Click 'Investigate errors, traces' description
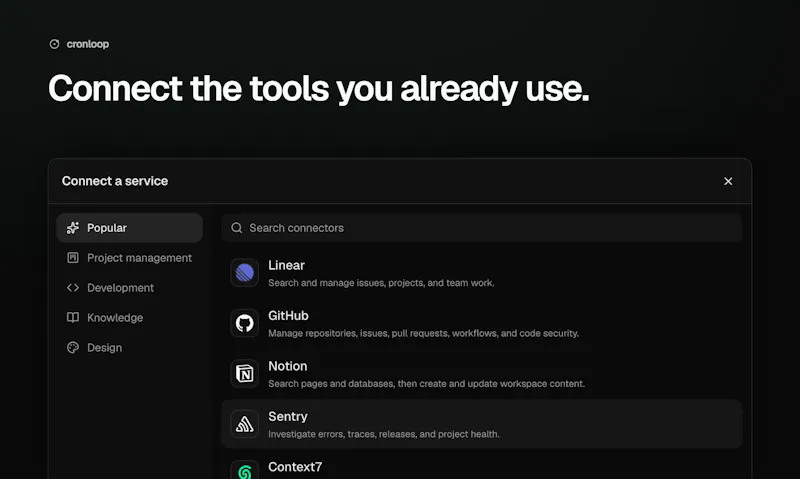 coord(384,434)
